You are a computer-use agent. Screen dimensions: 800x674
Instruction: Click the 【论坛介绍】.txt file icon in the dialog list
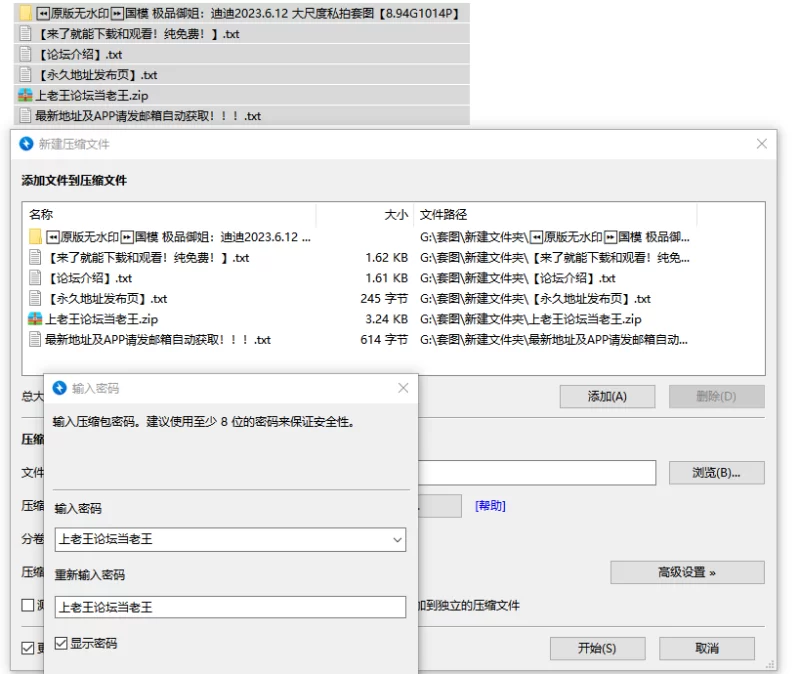(x=36, y=278)
